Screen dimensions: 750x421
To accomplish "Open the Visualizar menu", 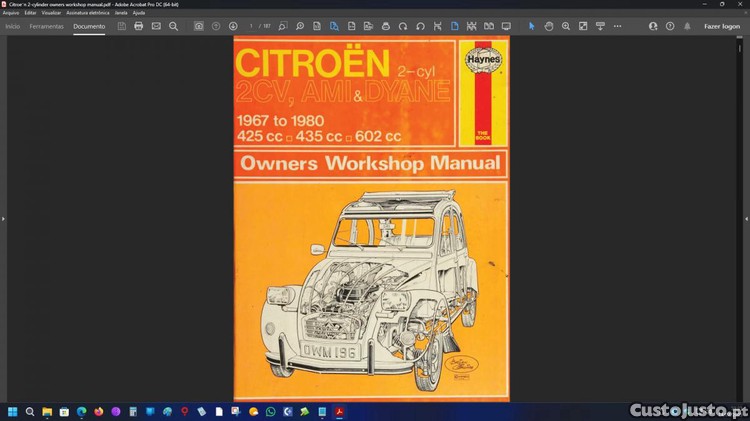I will click(x=51, y=13).
